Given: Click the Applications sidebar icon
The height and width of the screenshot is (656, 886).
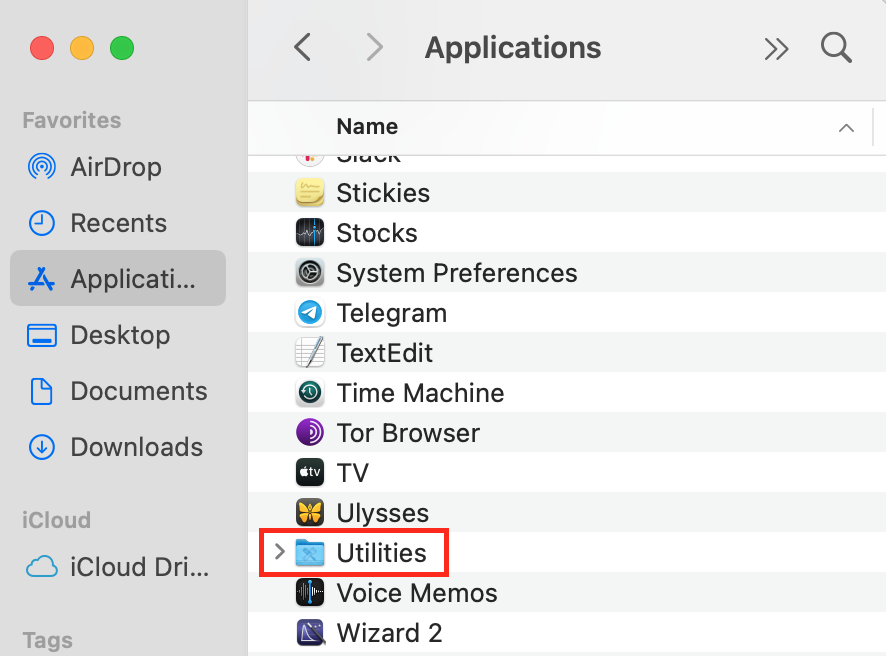Looking at the screenshot, I should point(41,279).
